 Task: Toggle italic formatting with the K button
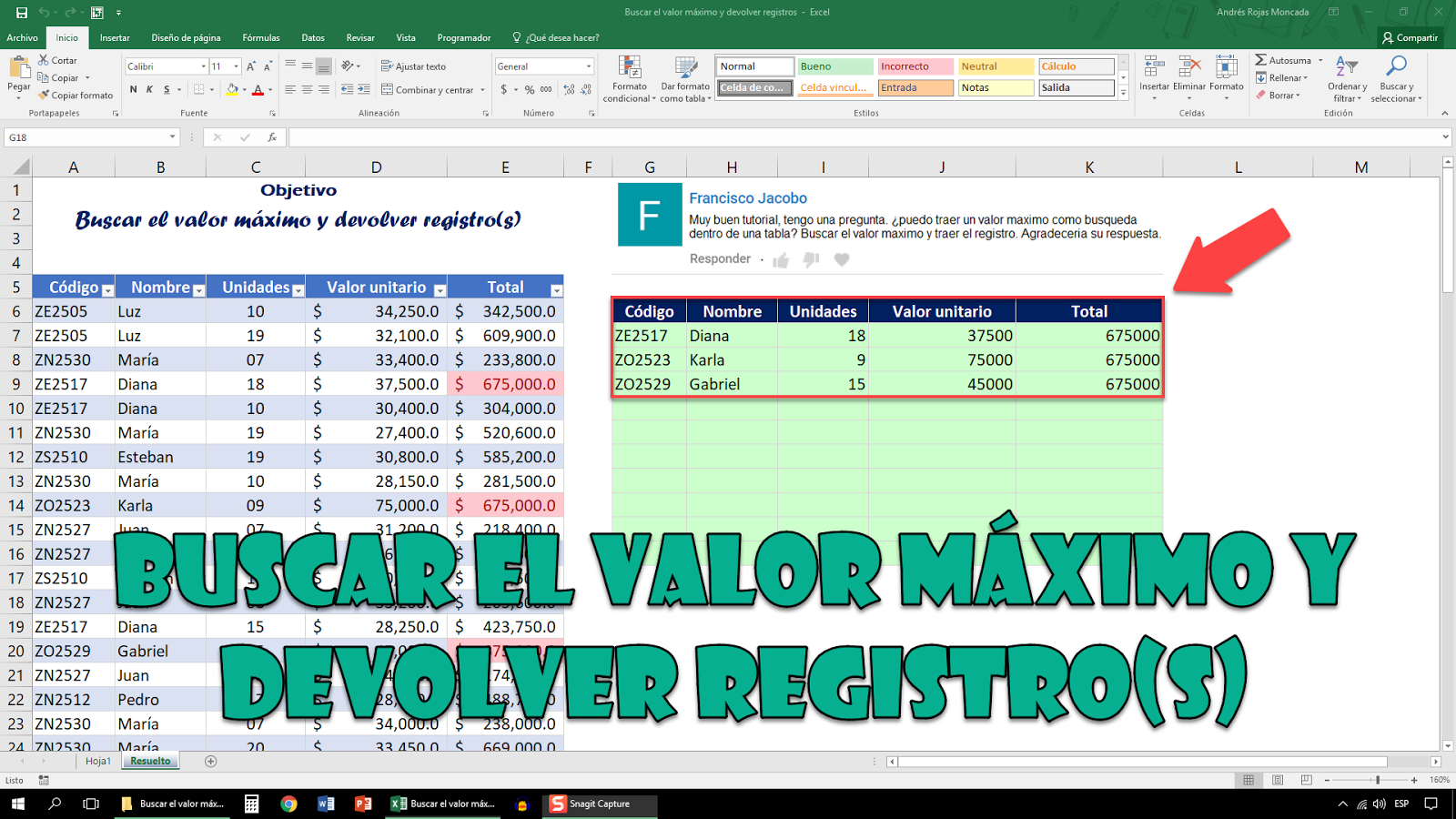coord(149,90)
